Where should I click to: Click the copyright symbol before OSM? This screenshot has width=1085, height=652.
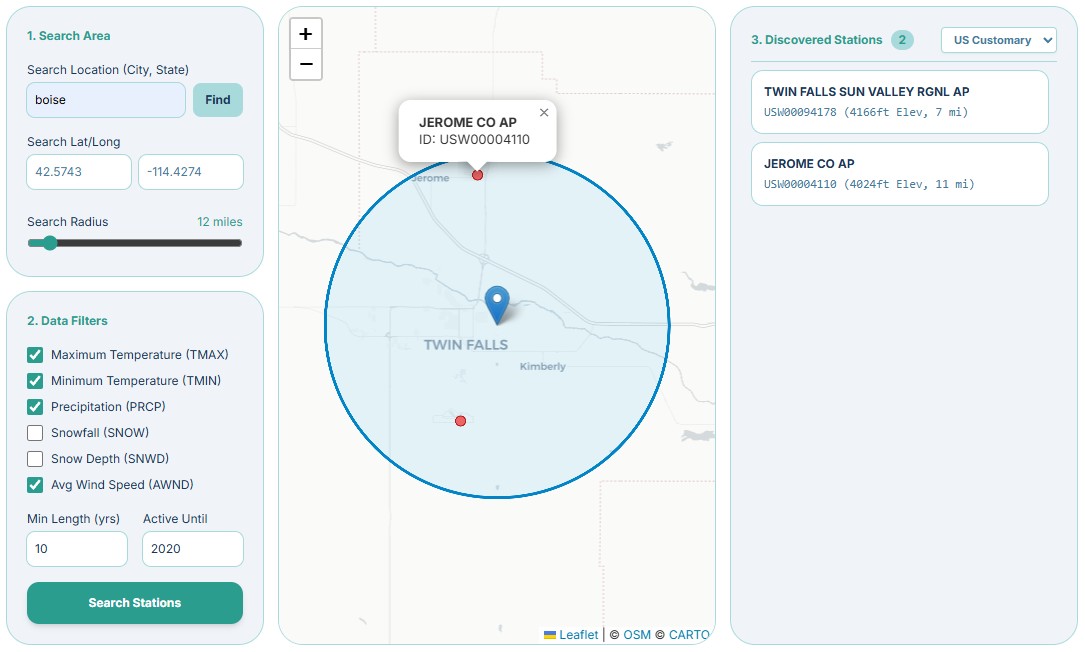(614, 634)
